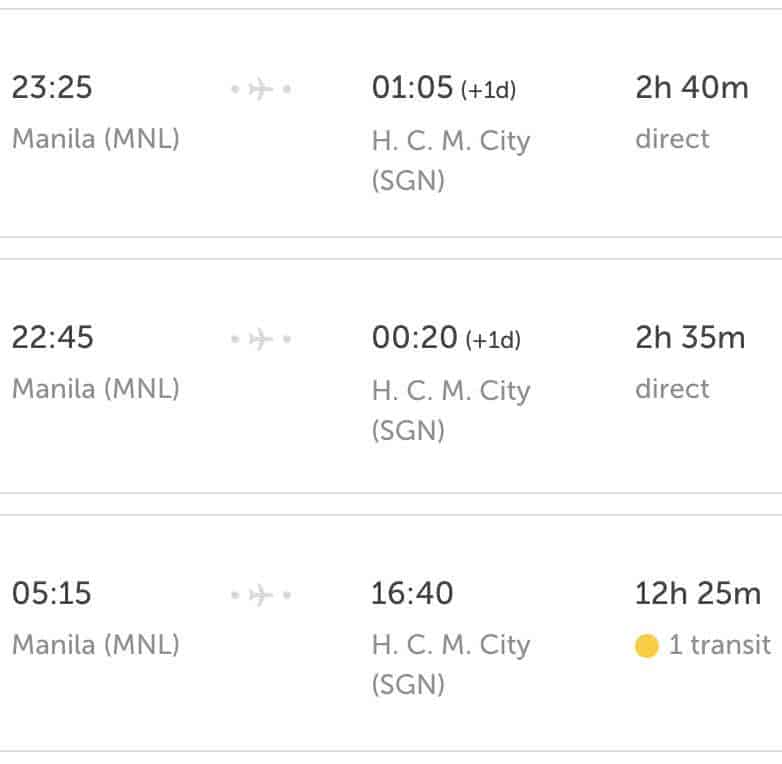Click the 16:40 arrival time

pos(412,594)
